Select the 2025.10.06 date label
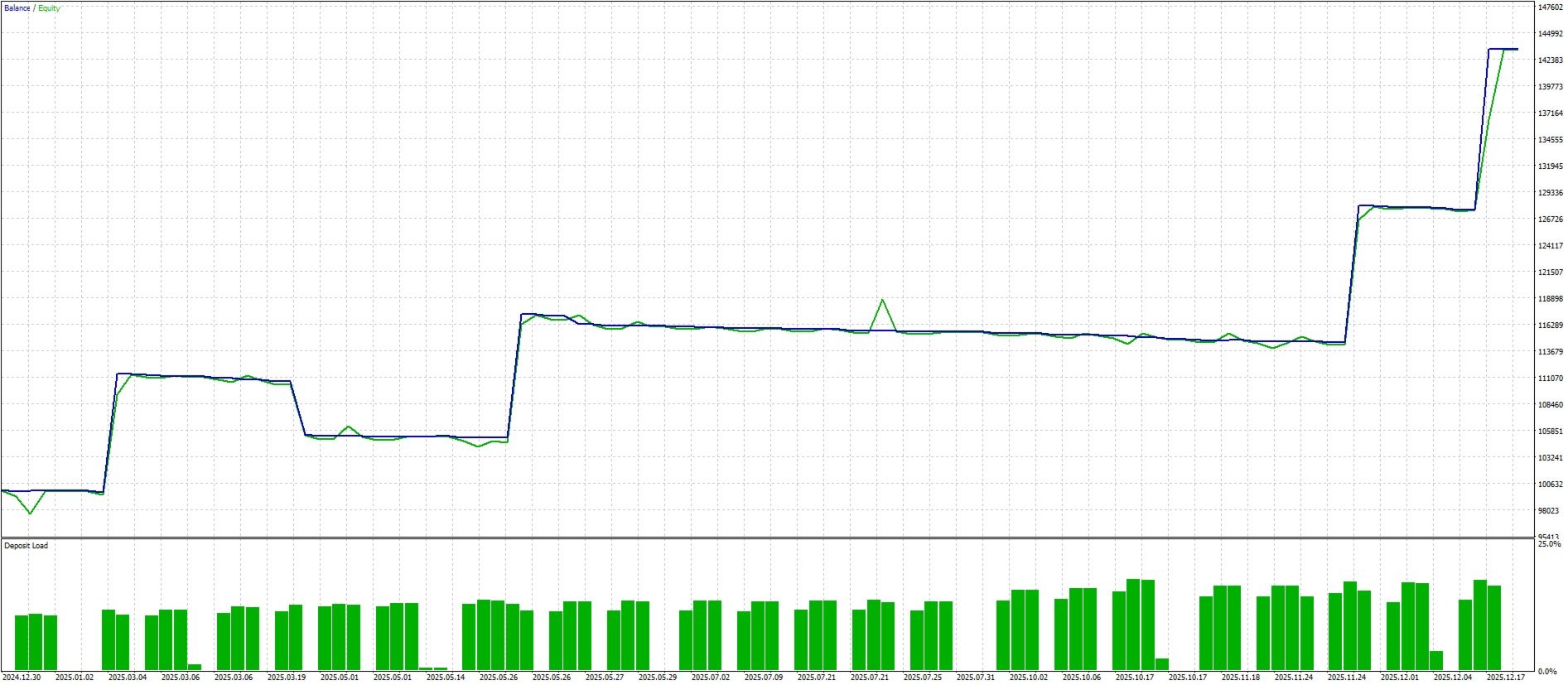The width and height of the screenshot is (1568, 685). click(x=1082, y=678)
